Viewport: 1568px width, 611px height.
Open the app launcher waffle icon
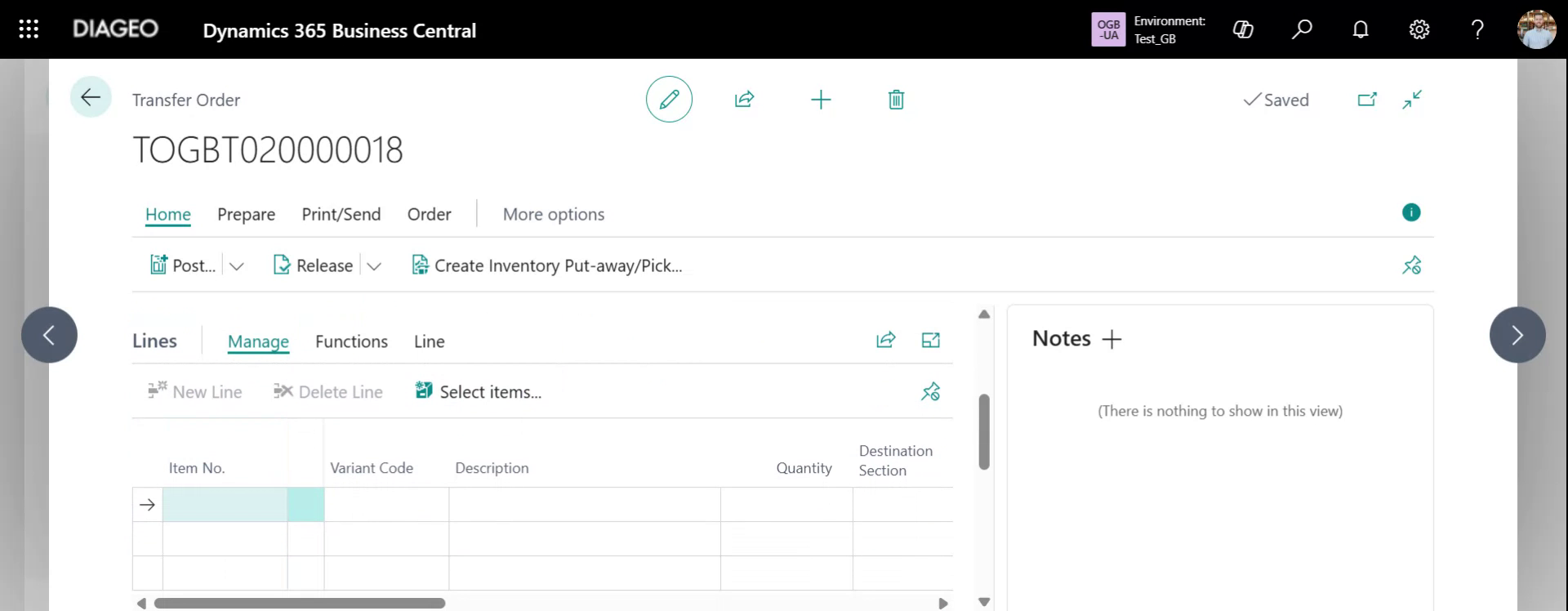(29, 29)
